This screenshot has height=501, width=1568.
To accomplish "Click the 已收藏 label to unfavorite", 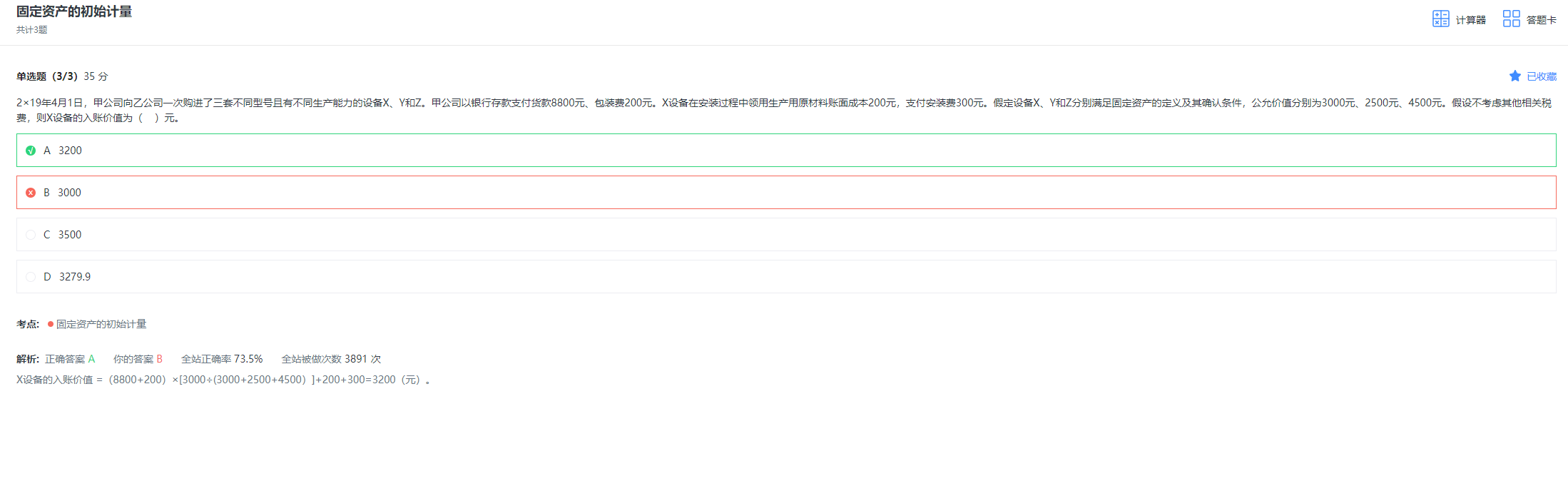I will pos(1542,76).
